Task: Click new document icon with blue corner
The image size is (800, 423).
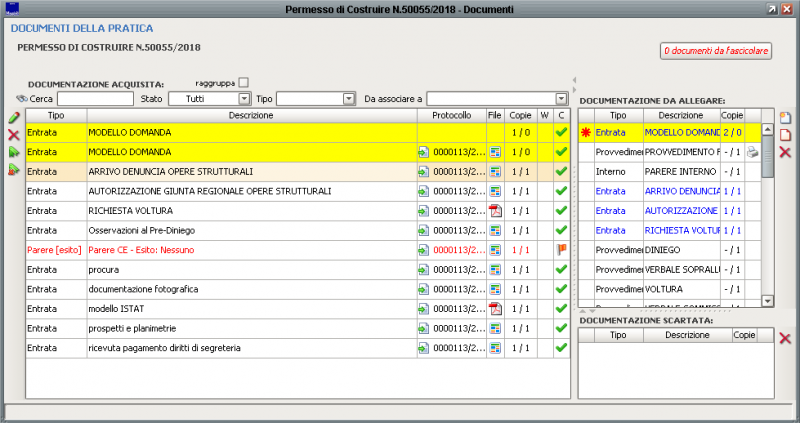Action: click(x=785, y=118)
